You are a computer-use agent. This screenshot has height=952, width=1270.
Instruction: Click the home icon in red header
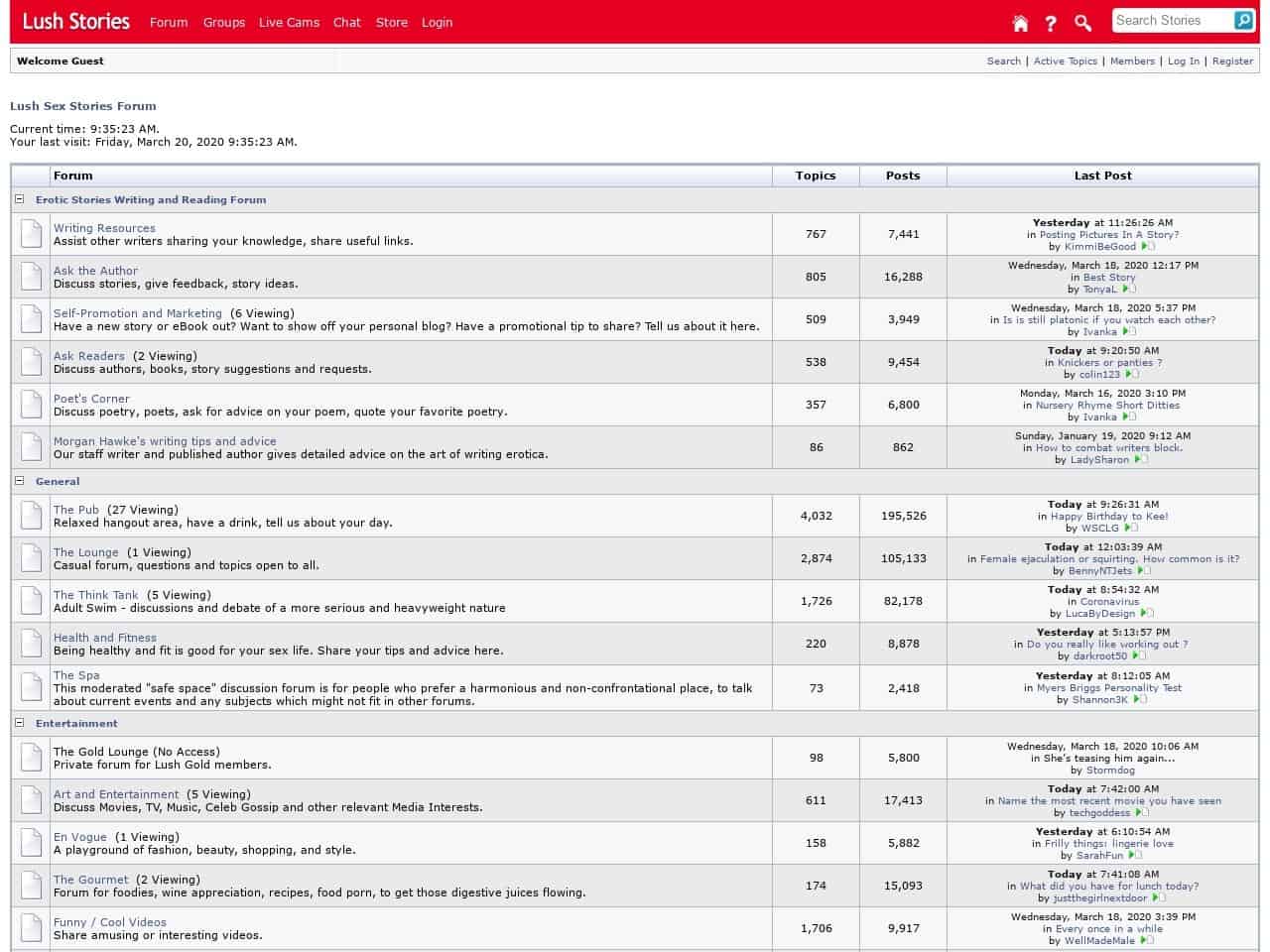click(x=1020, y=23)
